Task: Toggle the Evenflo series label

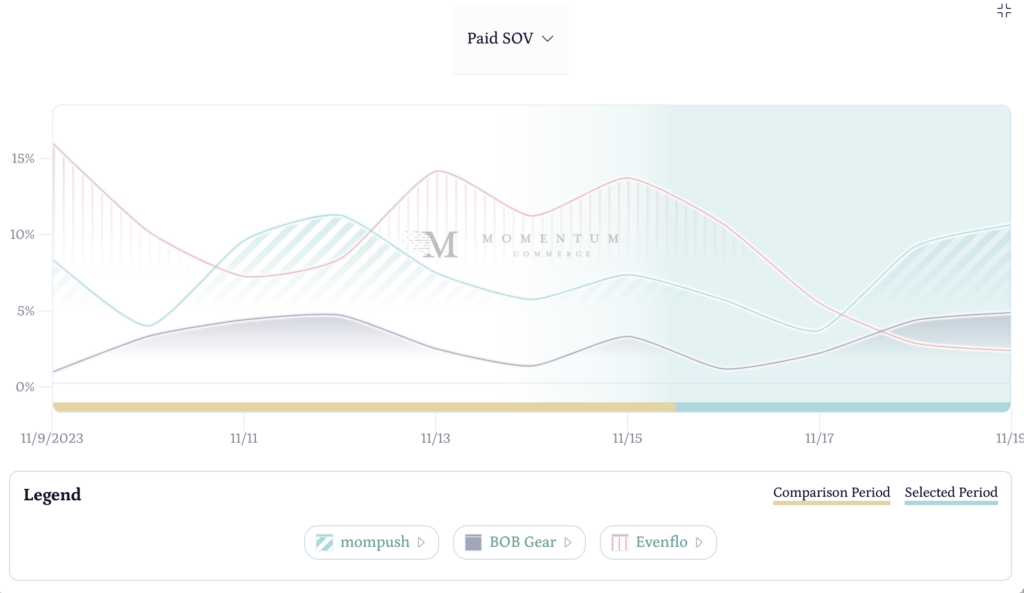Action: pyautogui.click(x=662, y=542)
